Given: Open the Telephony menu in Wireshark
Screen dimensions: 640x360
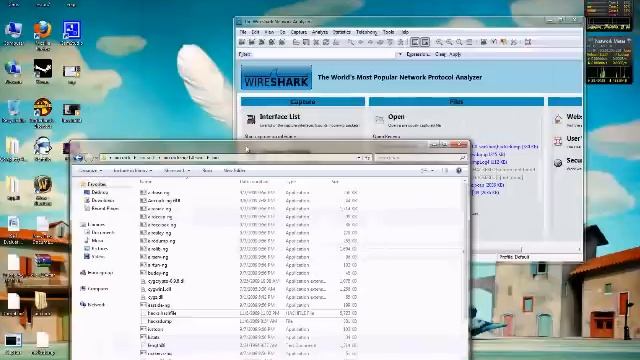Looking at the screenshot, I should (367, 32).
